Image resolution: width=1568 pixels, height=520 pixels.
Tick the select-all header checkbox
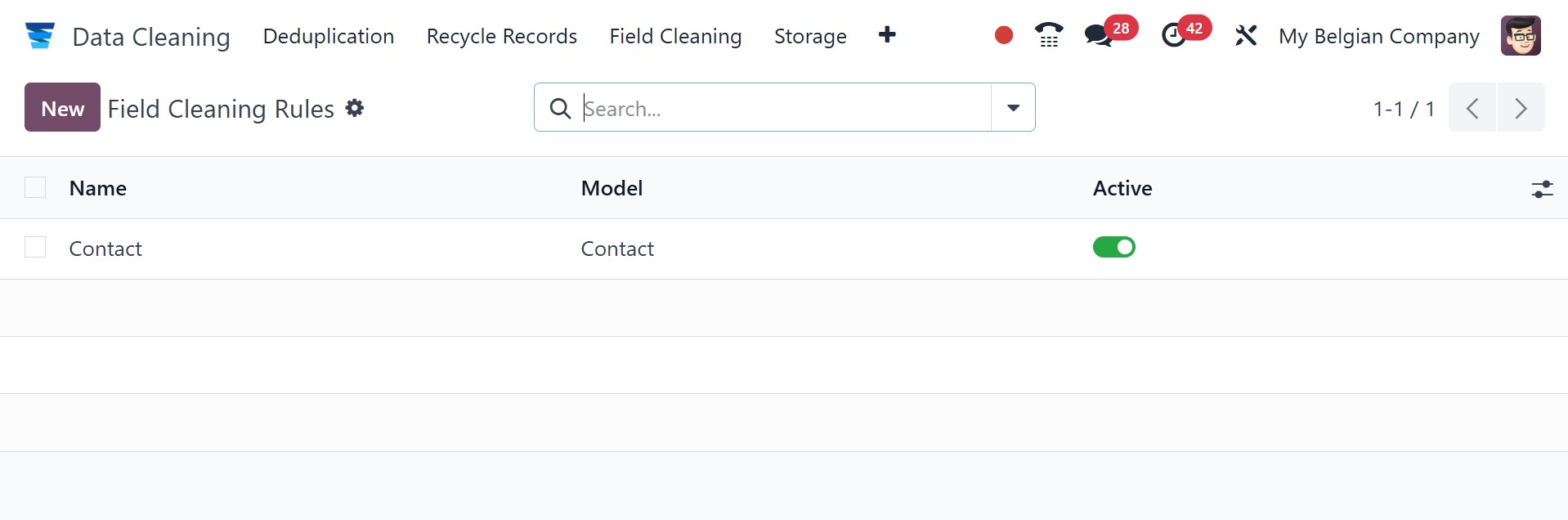tap(35, 187)
